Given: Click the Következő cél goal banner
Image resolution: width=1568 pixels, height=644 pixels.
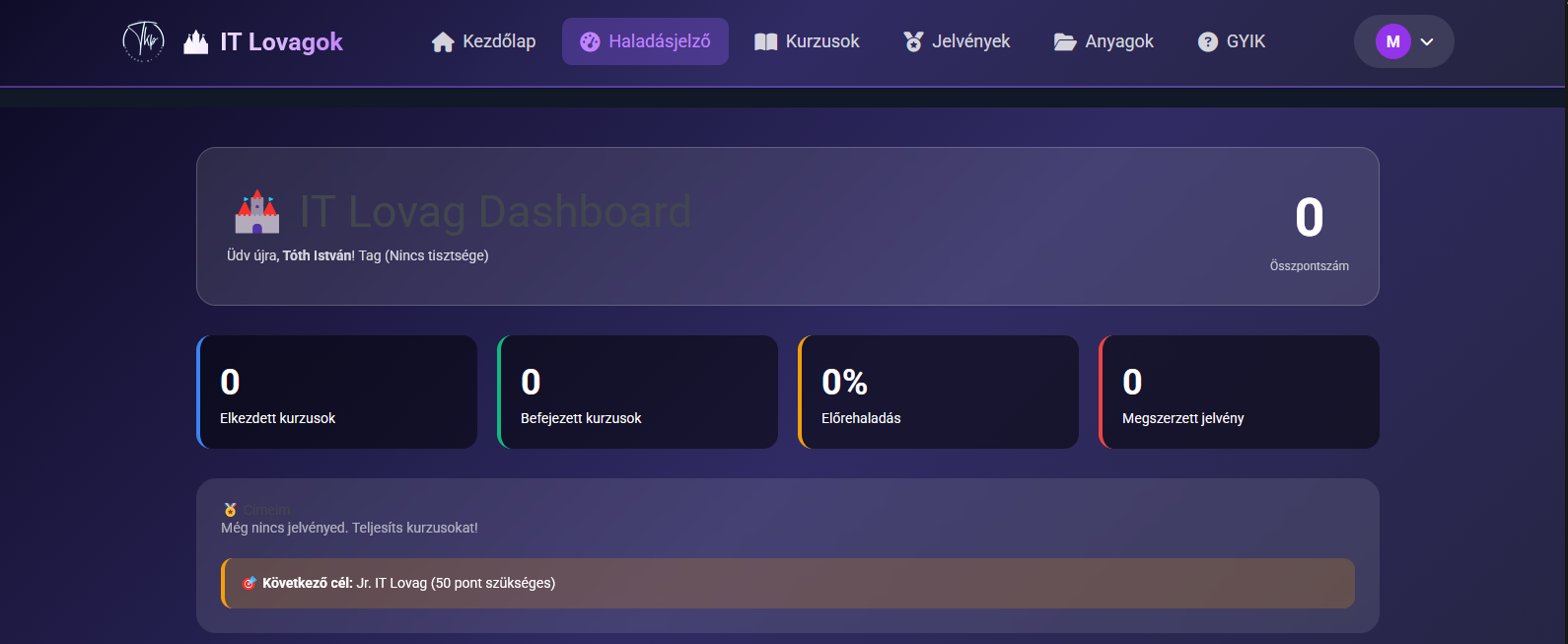Looking at the screenshot, I should (x=787, y=583).
